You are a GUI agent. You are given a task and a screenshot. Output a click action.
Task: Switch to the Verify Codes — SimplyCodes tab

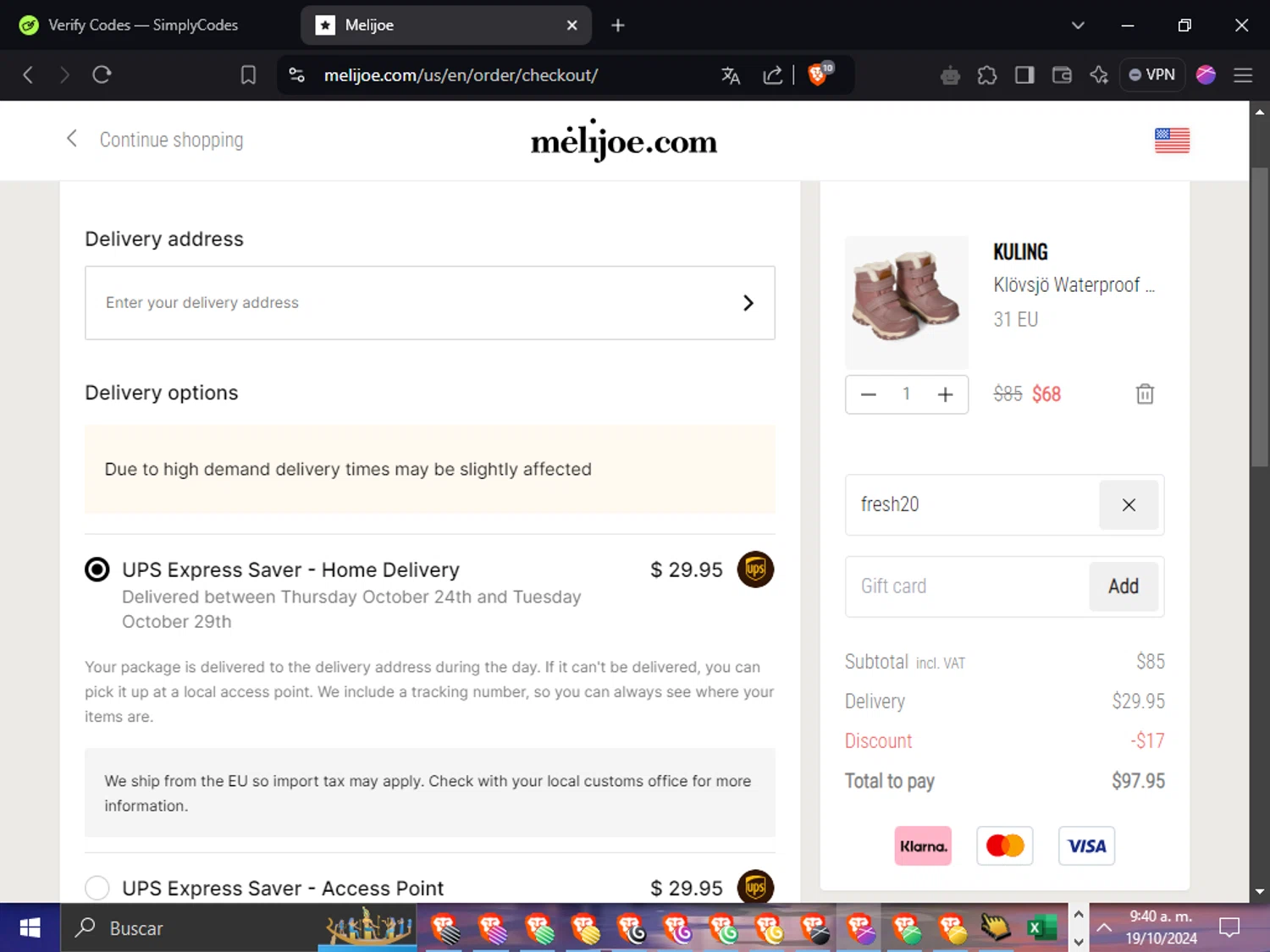(144, 25)
